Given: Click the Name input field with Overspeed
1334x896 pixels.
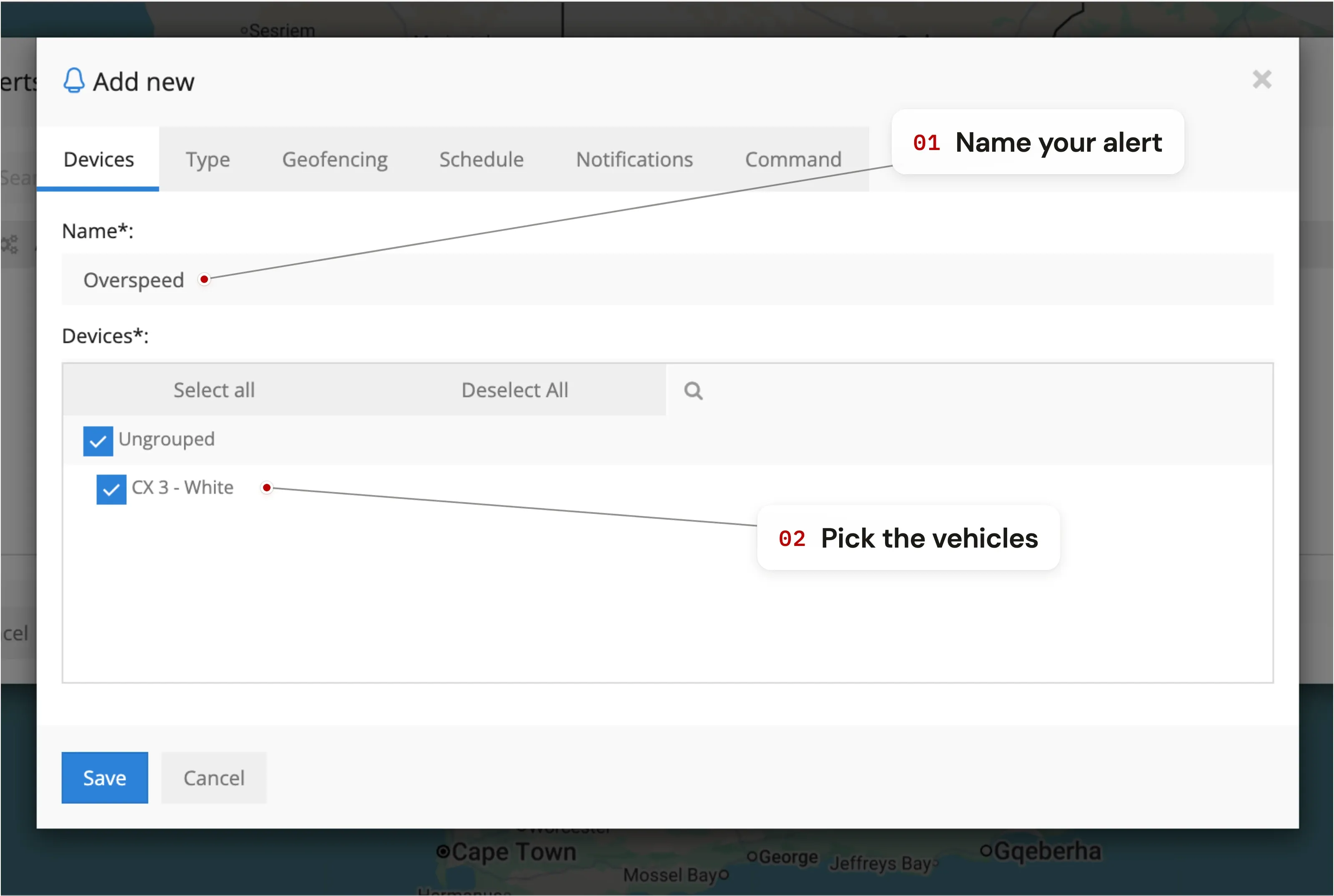Looking at the screenshot, I should point(667,280).
